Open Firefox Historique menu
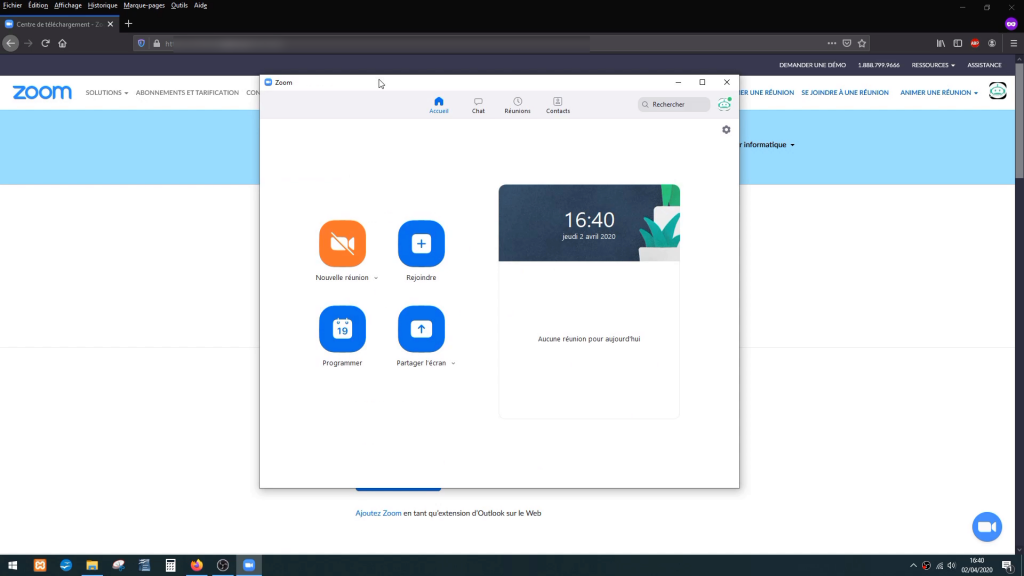 pyautogui.click(x=103, y=5)
